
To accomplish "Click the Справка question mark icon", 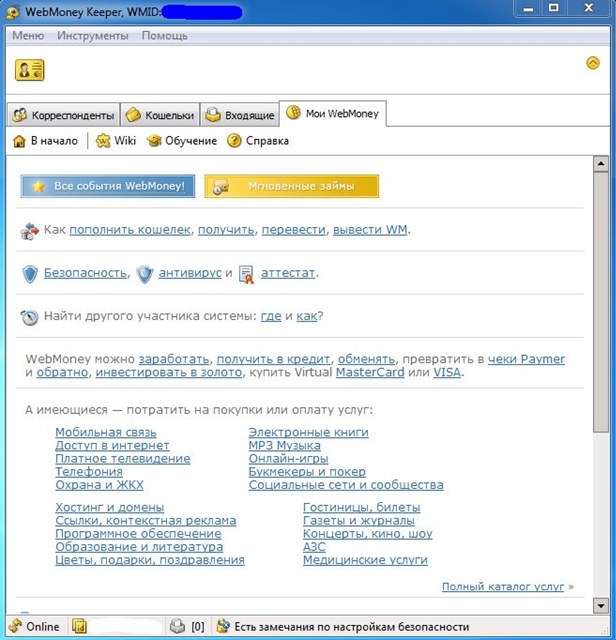I will coord(234,141).
